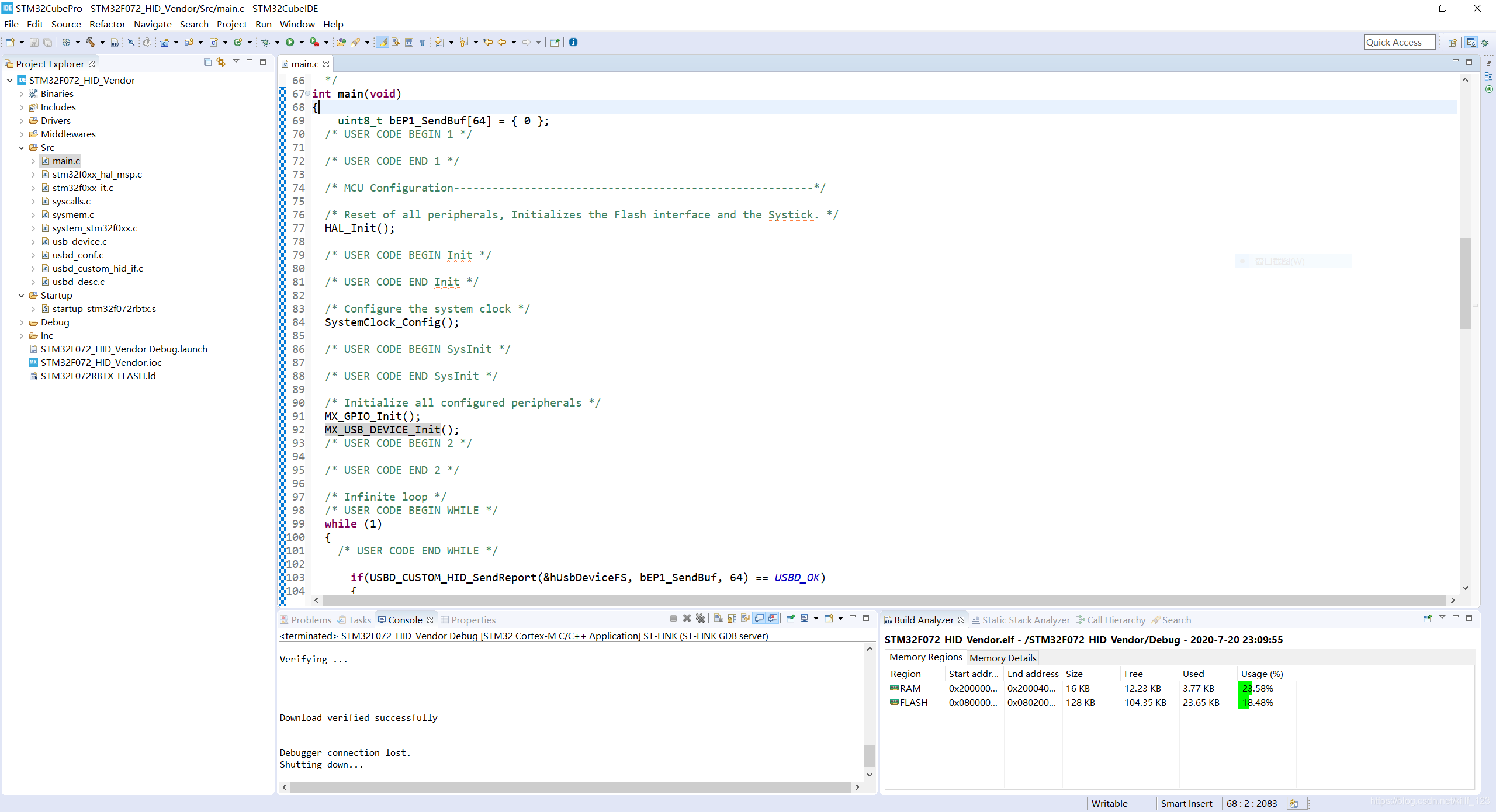1496x812 pixels.
Task: Open the Run button dropdown arrow
Action: (302, 42)
